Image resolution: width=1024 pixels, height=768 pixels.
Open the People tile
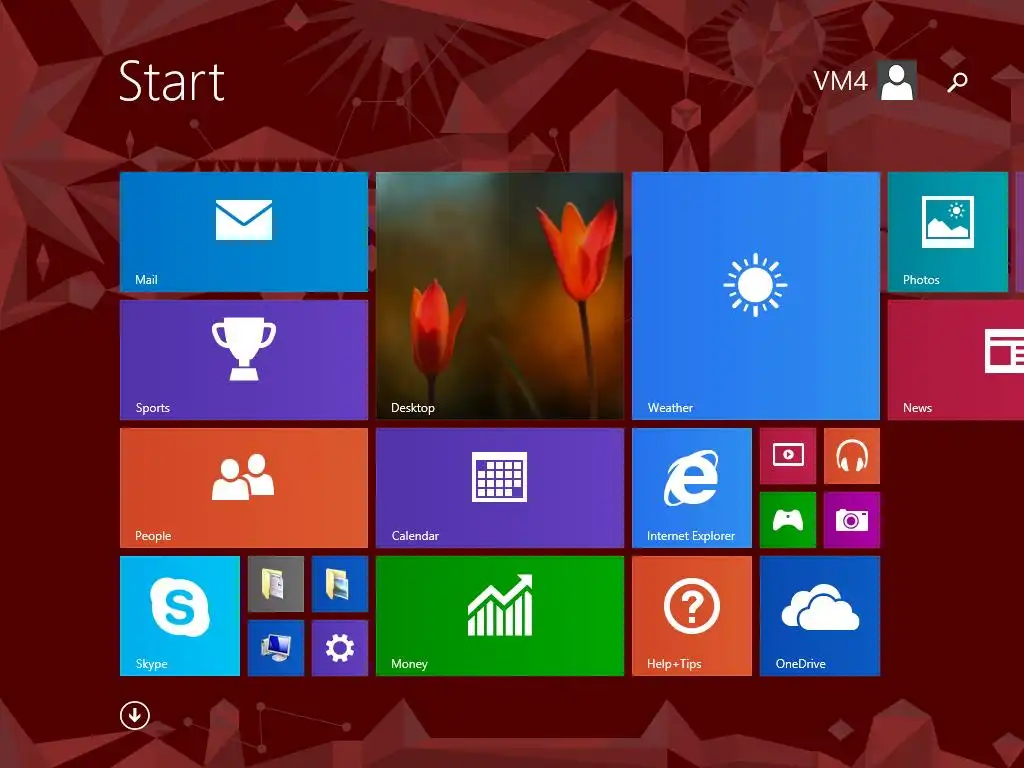(244, 488)
